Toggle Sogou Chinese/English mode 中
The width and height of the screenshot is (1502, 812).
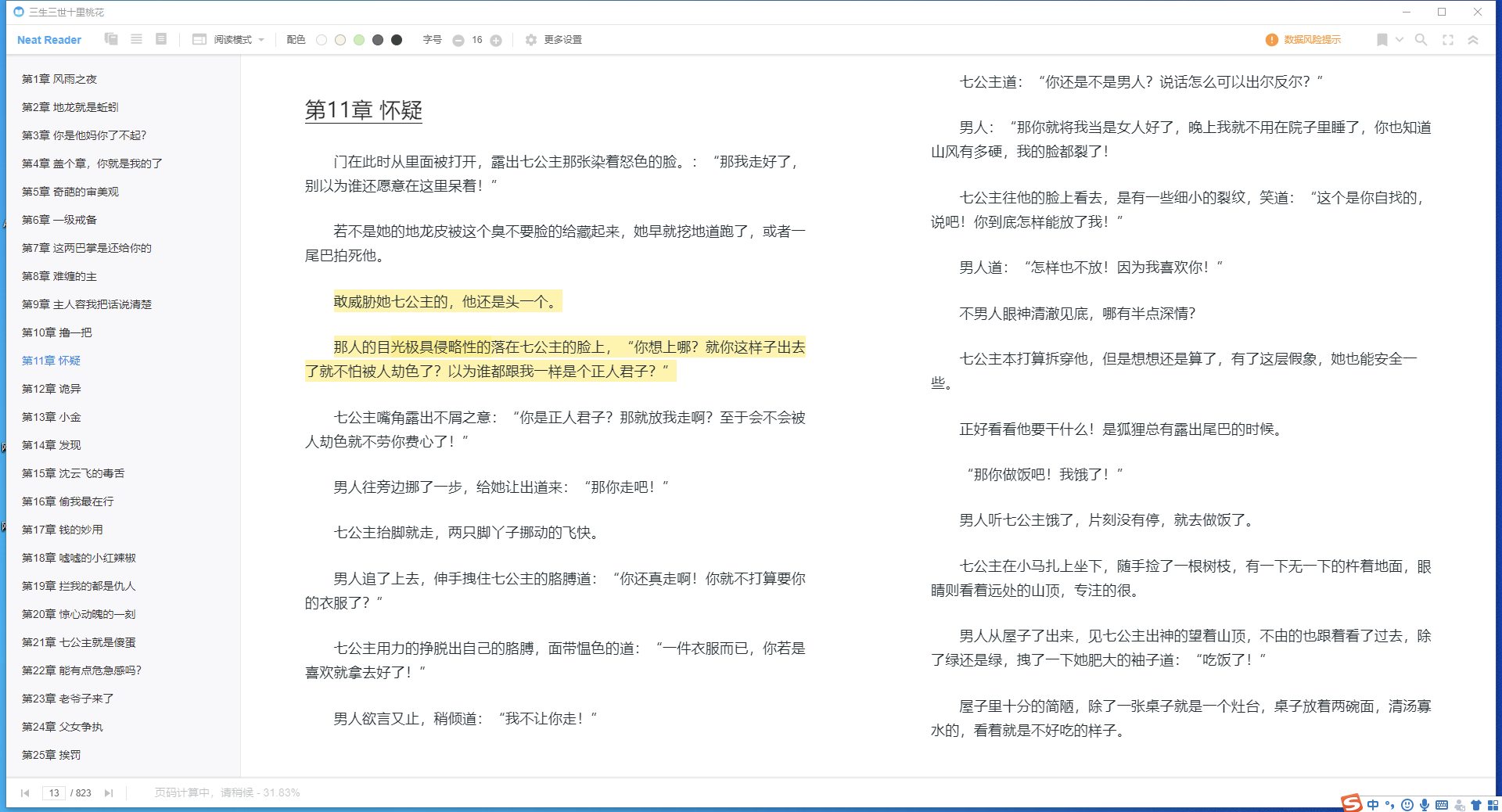click(x=1373, y=805)
